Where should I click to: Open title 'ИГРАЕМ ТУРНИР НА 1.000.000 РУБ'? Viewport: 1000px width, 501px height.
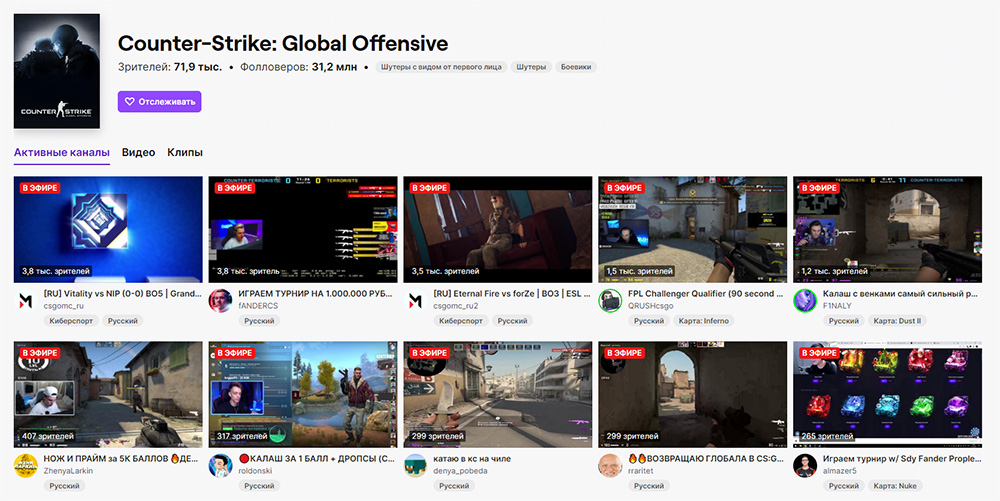317,294
